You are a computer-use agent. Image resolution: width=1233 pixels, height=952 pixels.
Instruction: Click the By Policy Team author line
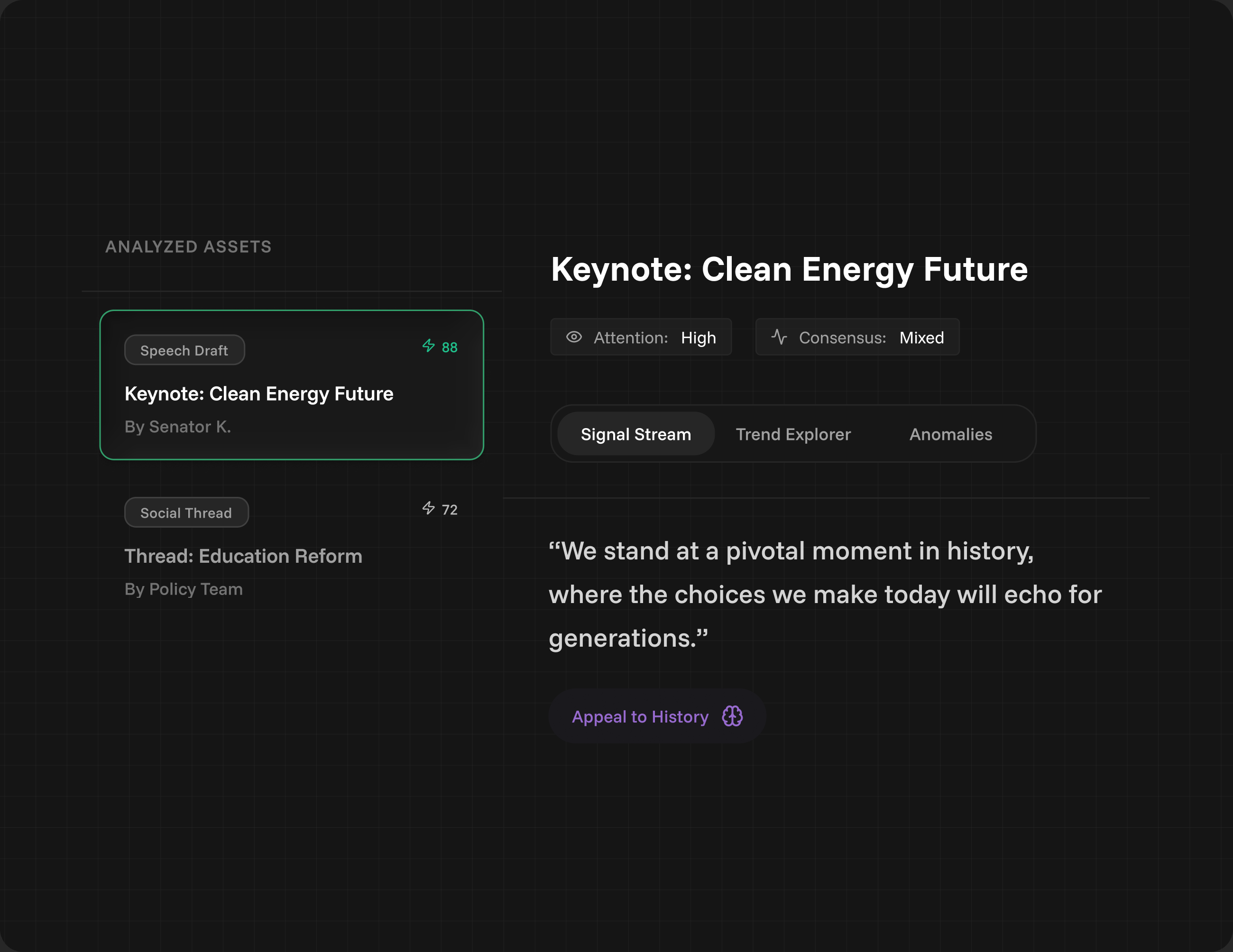pos(184,589)
